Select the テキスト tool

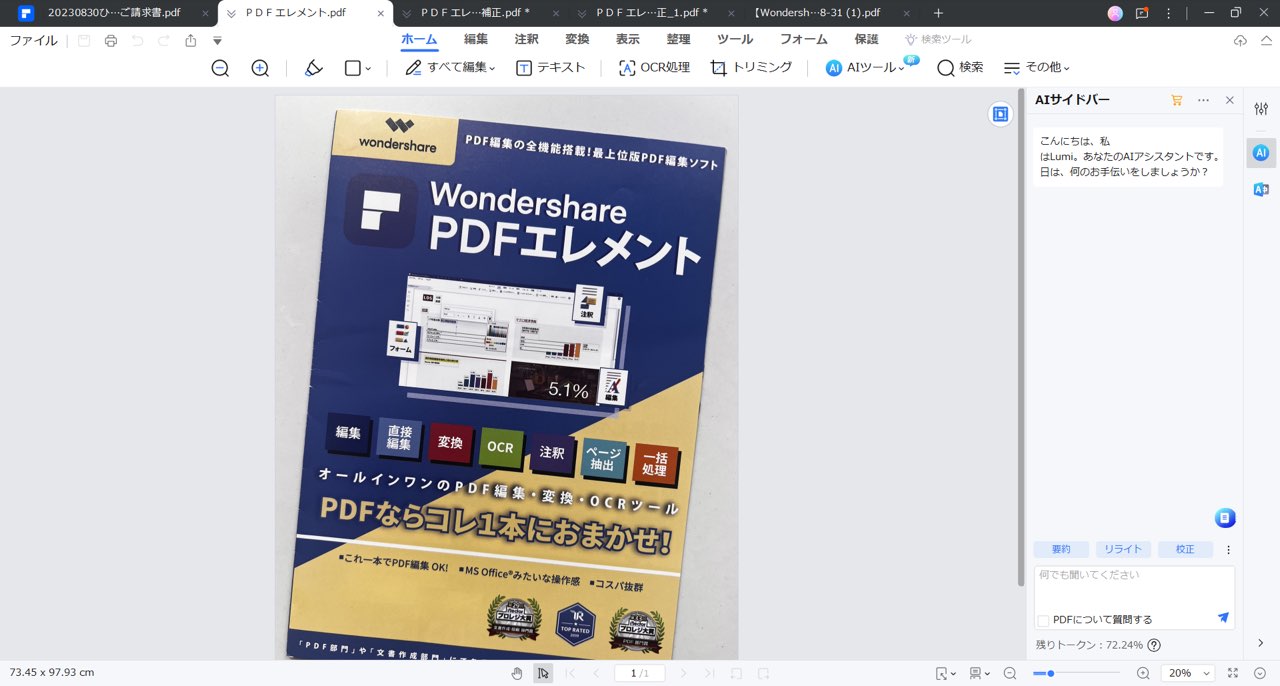coord(550,67)
